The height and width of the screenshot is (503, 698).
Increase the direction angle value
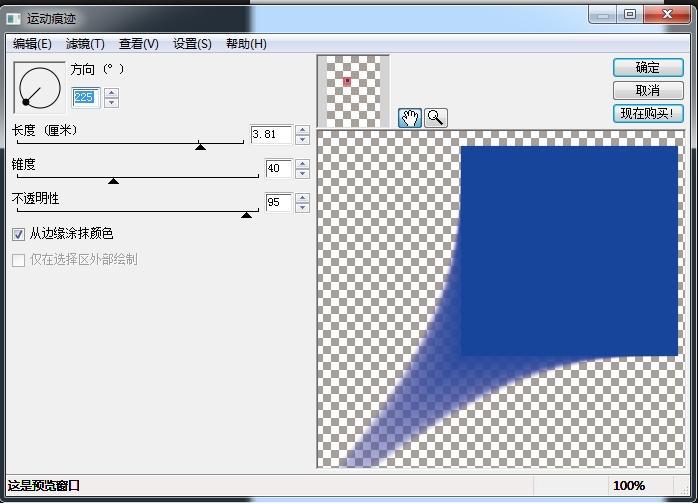tap(111, 93)
